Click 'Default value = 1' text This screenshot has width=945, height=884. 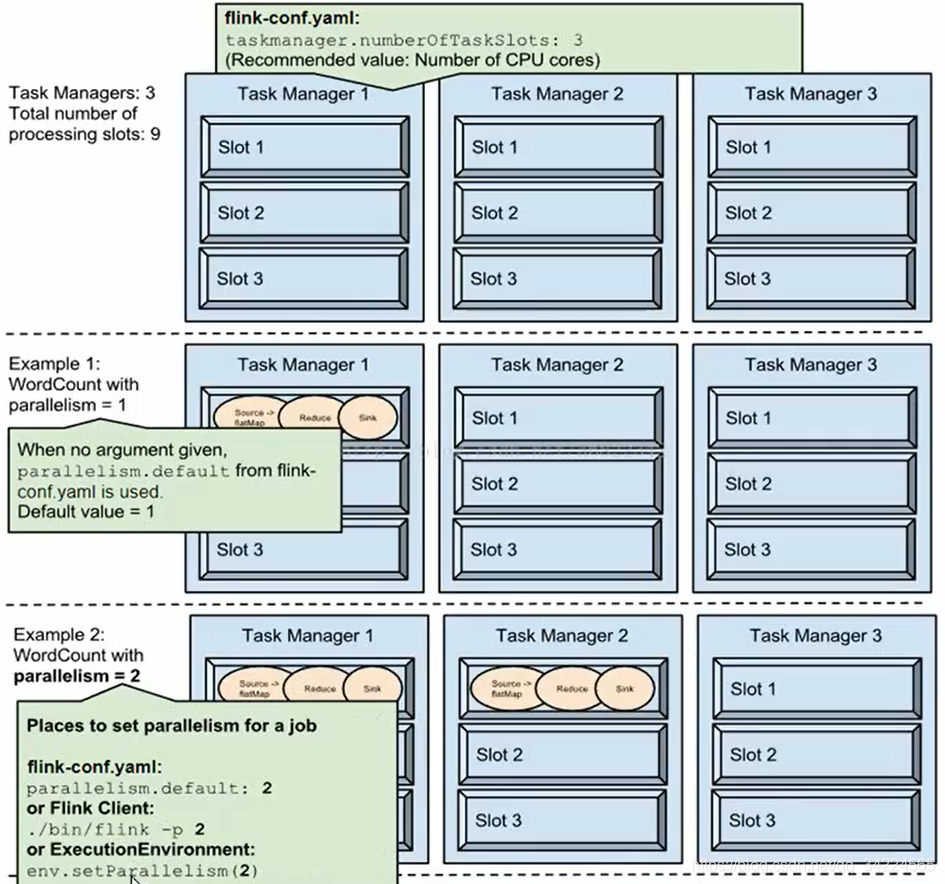click(x=86, y=512)
